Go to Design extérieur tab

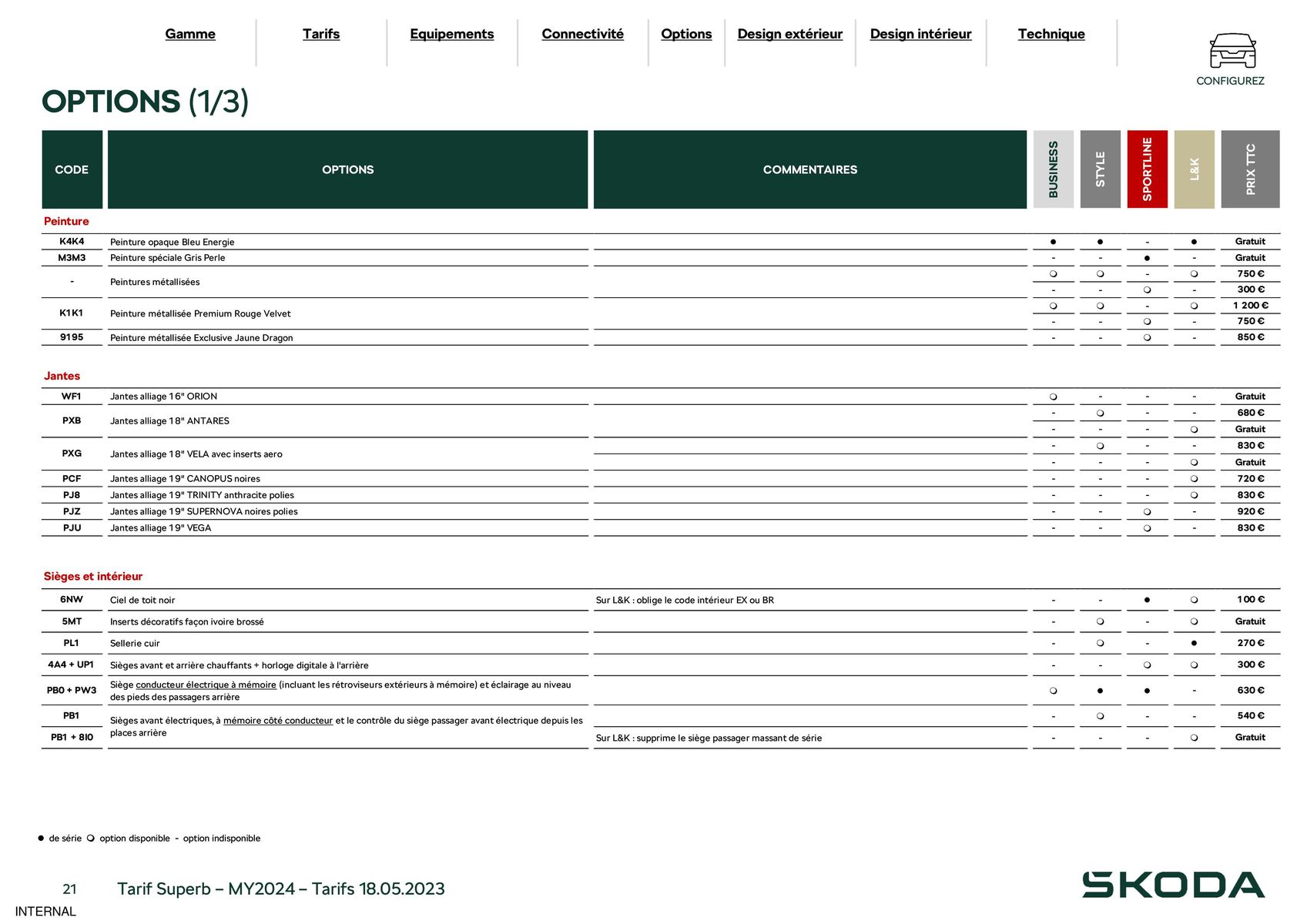[790, 34]
